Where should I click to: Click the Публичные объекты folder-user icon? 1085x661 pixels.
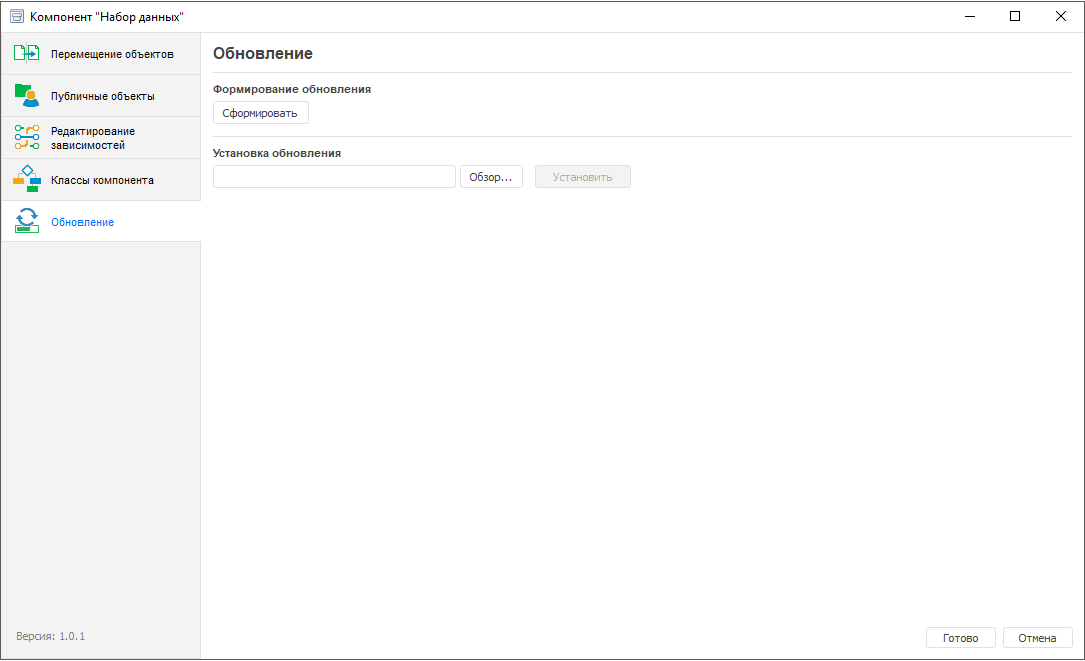click(x=27, y=96)
